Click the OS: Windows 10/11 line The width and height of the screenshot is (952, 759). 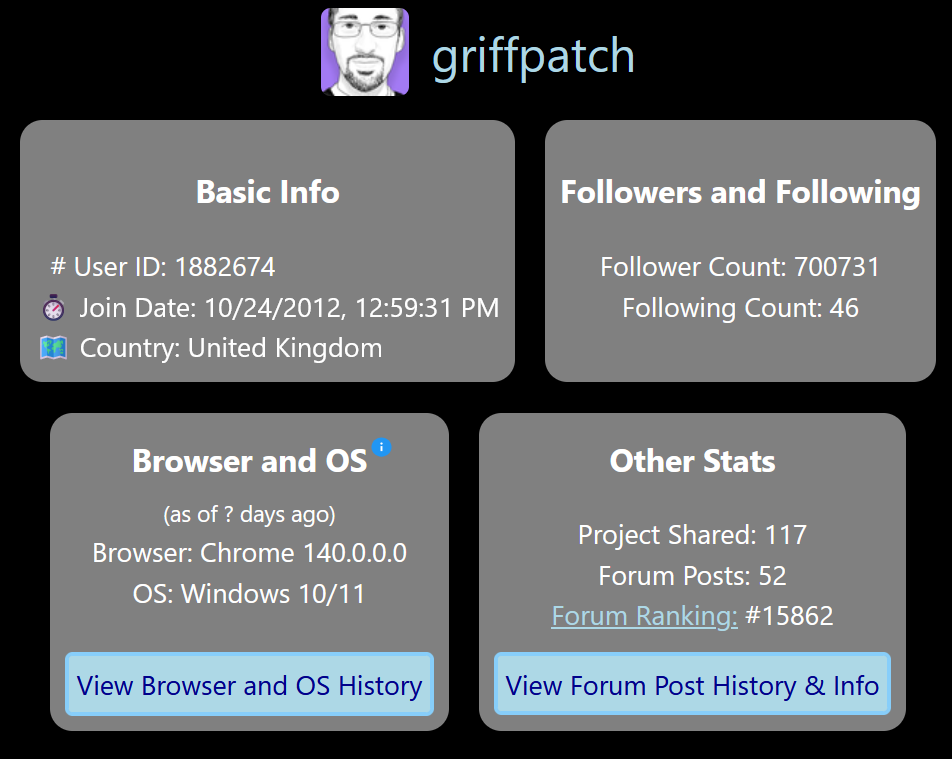(x=249, y=594)
